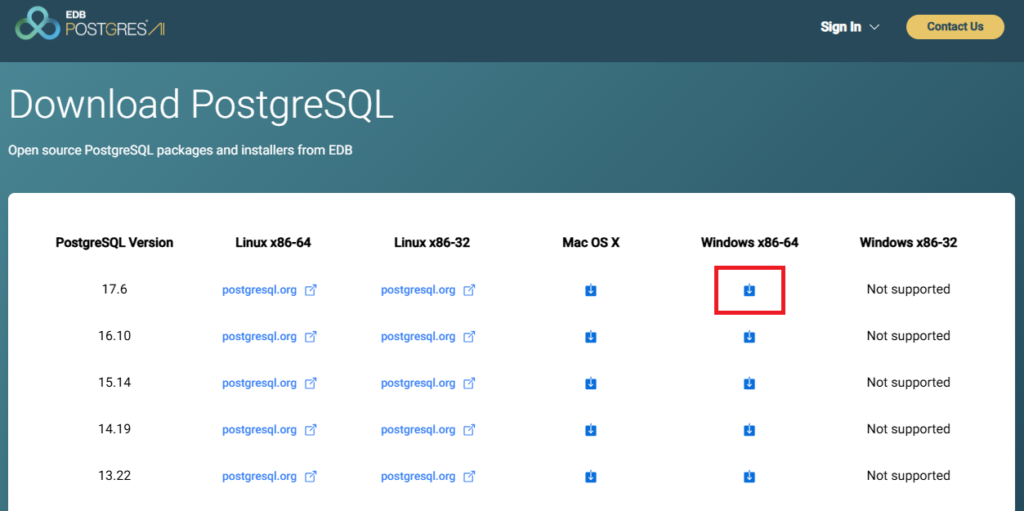Open postgresql.org link for 13.22 Linux x86-32
The image size is (1024, 511).
tap(418, 476)
